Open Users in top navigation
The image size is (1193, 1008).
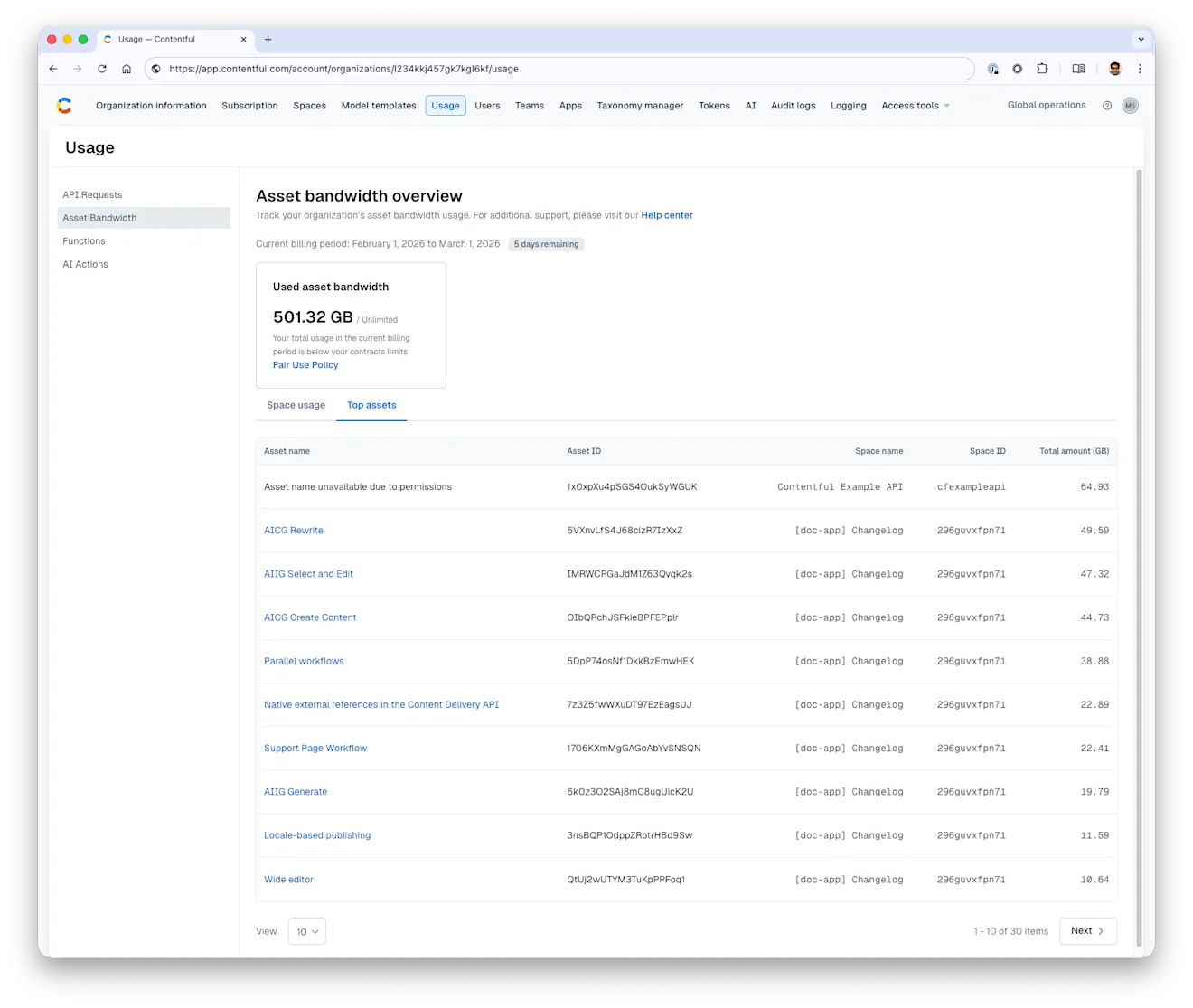click(487, 106)
